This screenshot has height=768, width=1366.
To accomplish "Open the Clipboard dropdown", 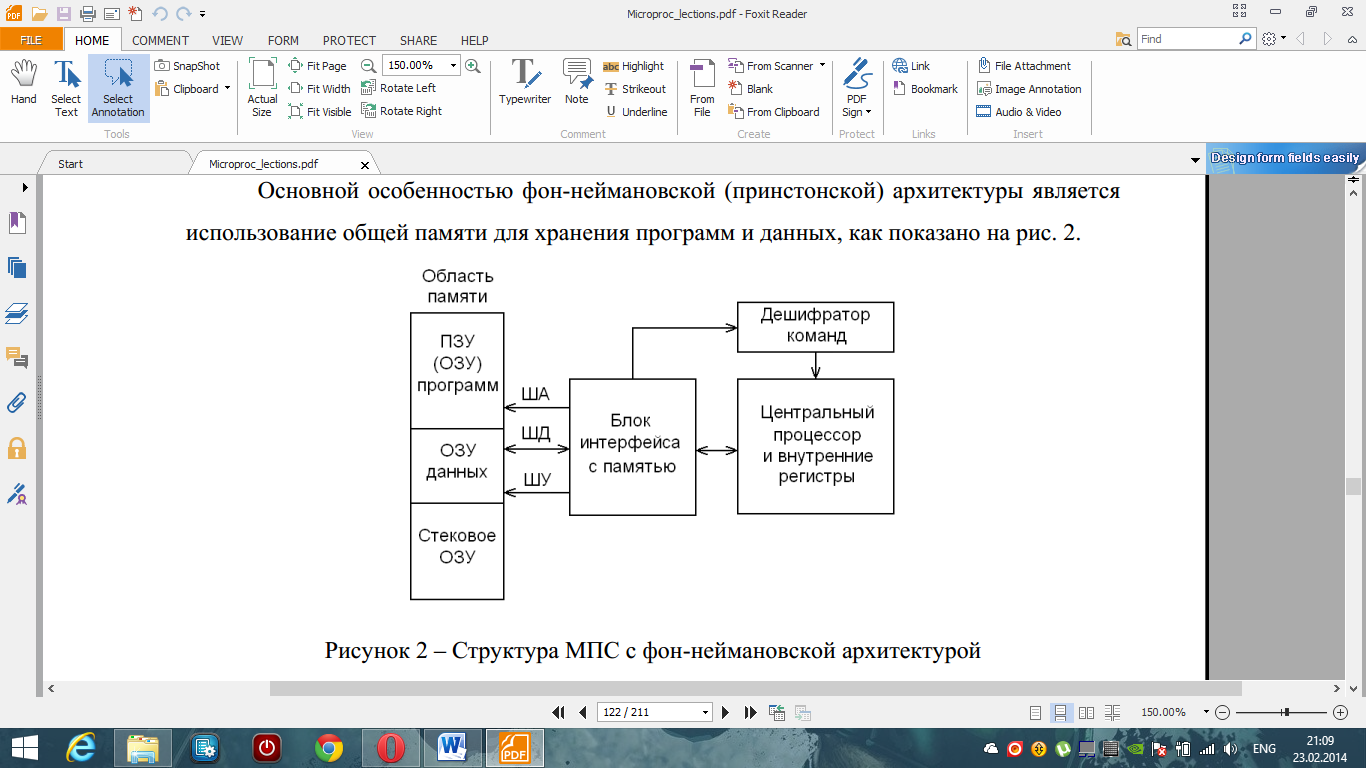I will (x=227, y=89).
